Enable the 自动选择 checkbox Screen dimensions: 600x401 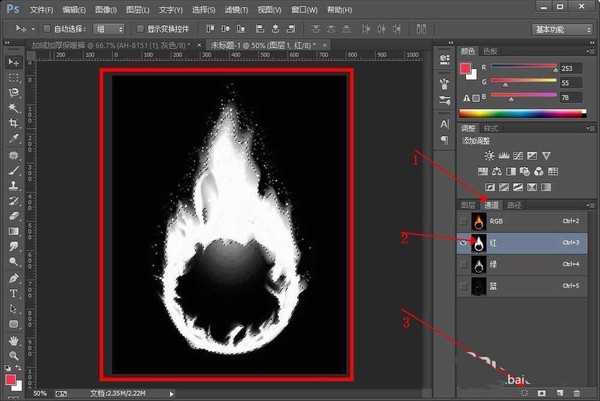[48, 30]
